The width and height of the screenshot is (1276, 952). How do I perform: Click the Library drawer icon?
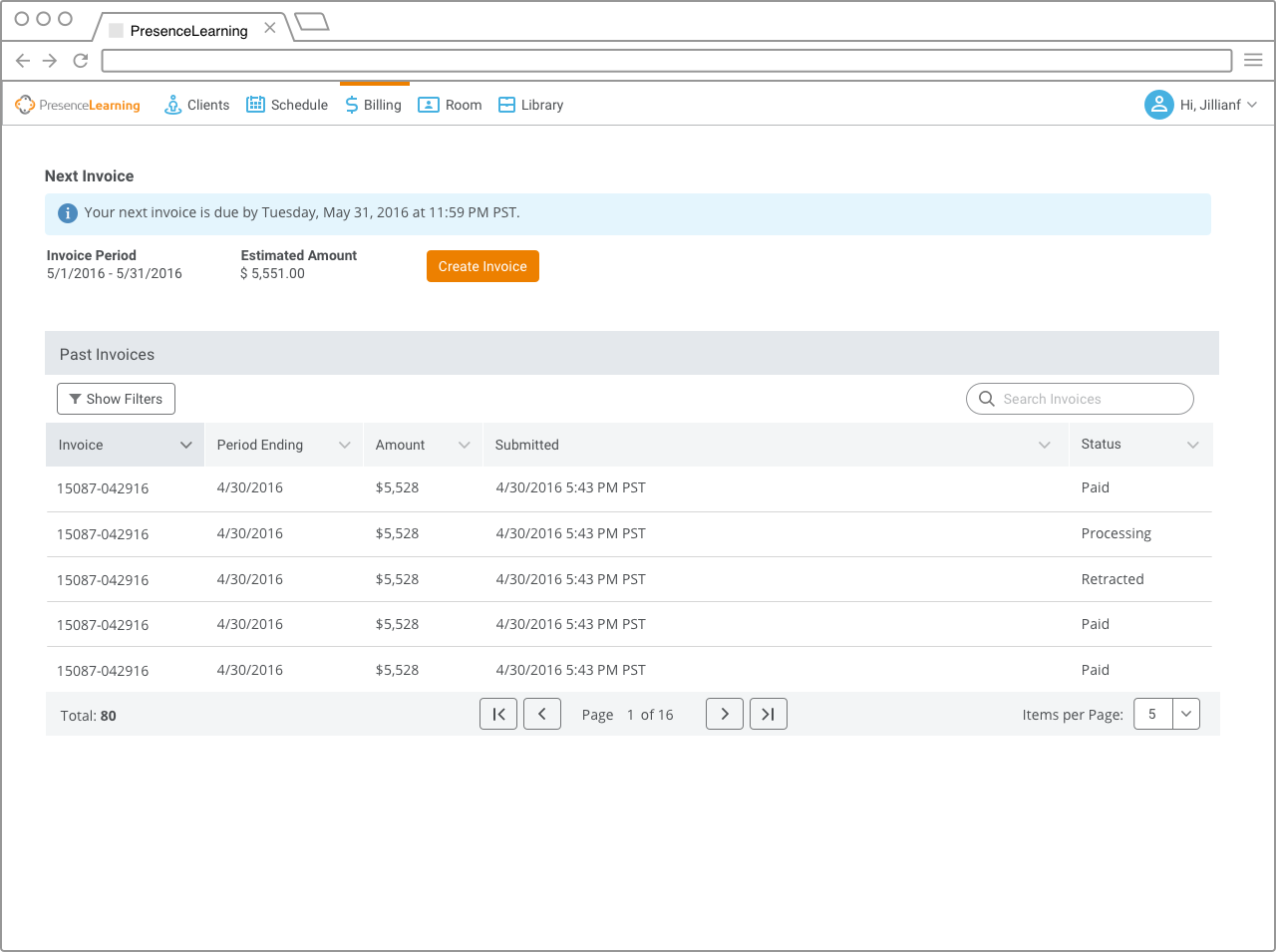(506, 105)
